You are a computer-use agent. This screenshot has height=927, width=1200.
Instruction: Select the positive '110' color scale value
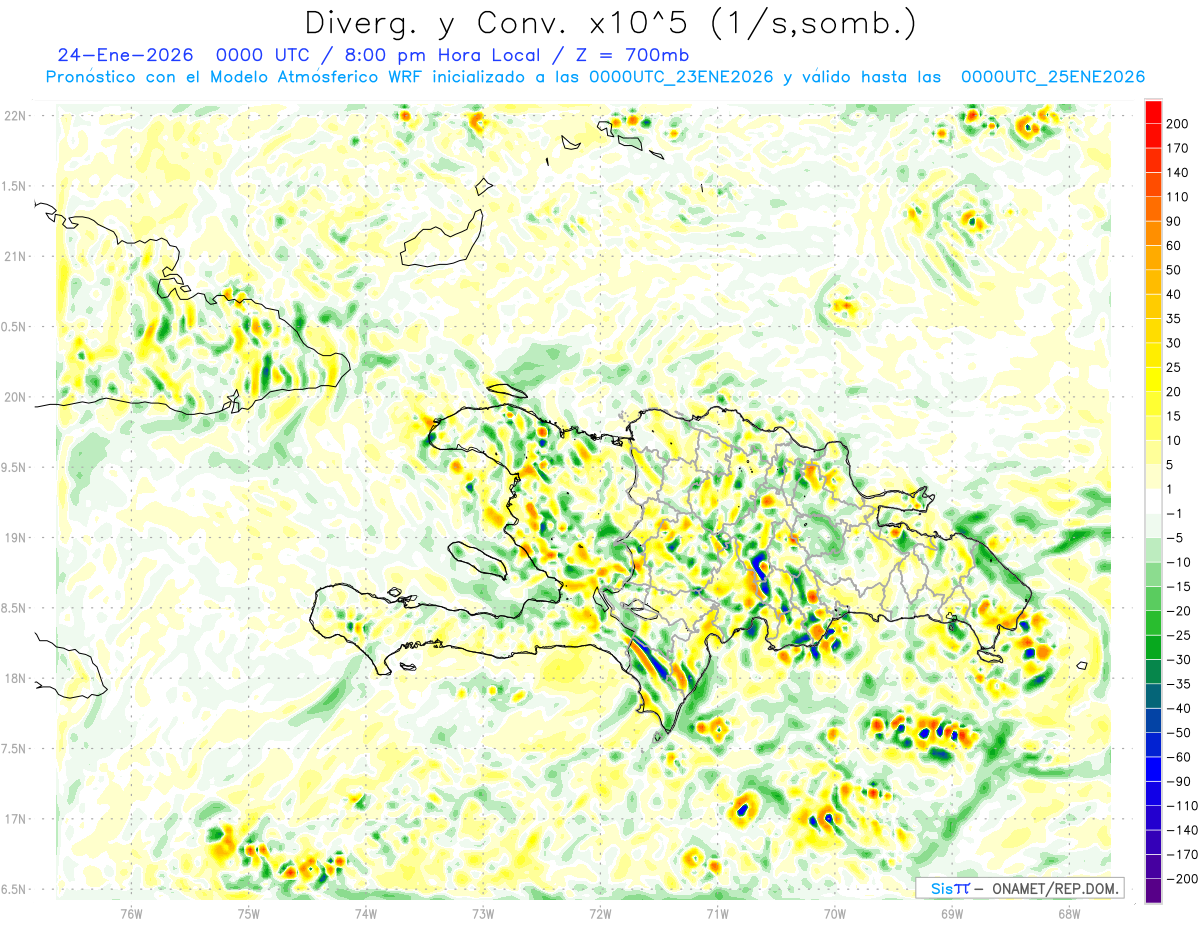pos(1177,197)
